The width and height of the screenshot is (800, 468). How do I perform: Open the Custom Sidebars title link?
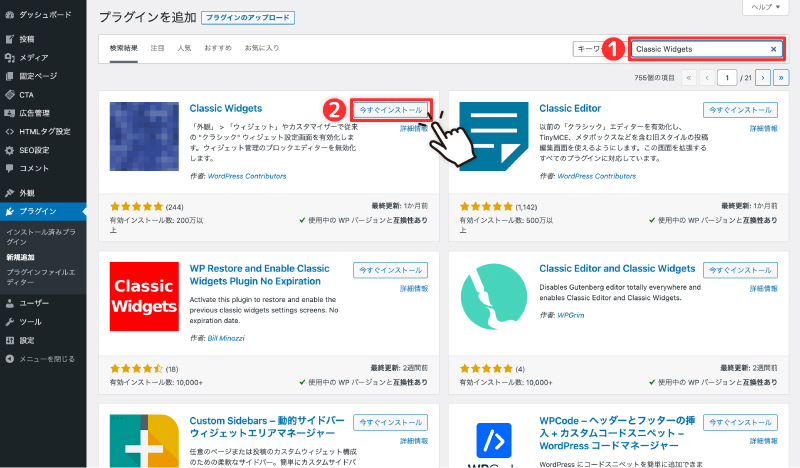click(x=267, y=427)
